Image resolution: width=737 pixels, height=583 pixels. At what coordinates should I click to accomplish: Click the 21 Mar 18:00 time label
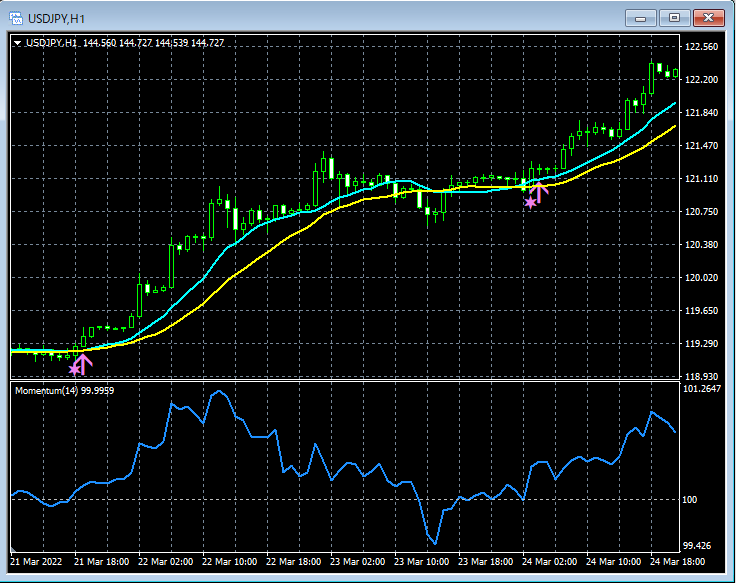[102, 561]
